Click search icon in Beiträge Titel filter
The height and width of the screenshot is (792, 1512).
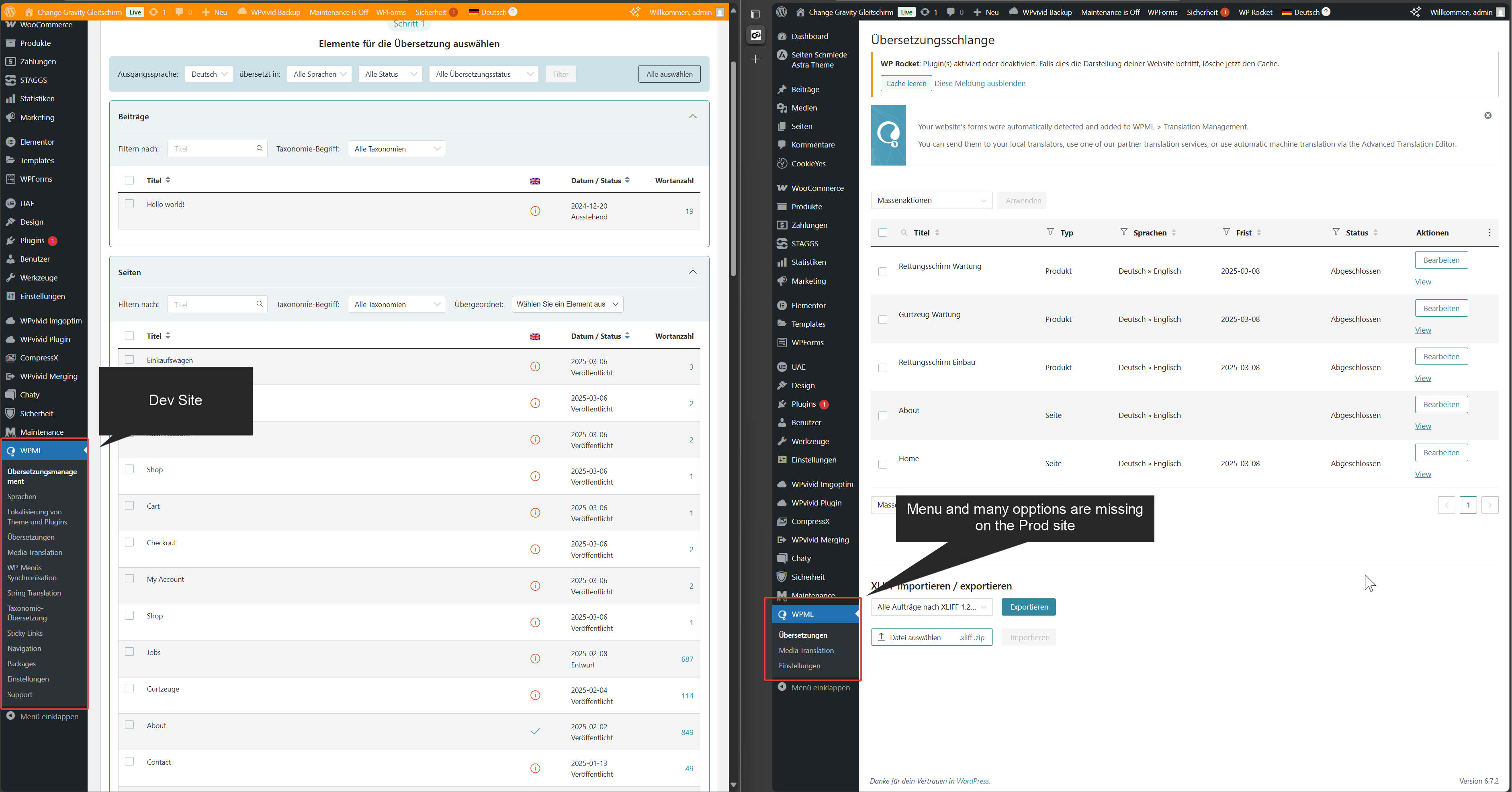[260, 149]
